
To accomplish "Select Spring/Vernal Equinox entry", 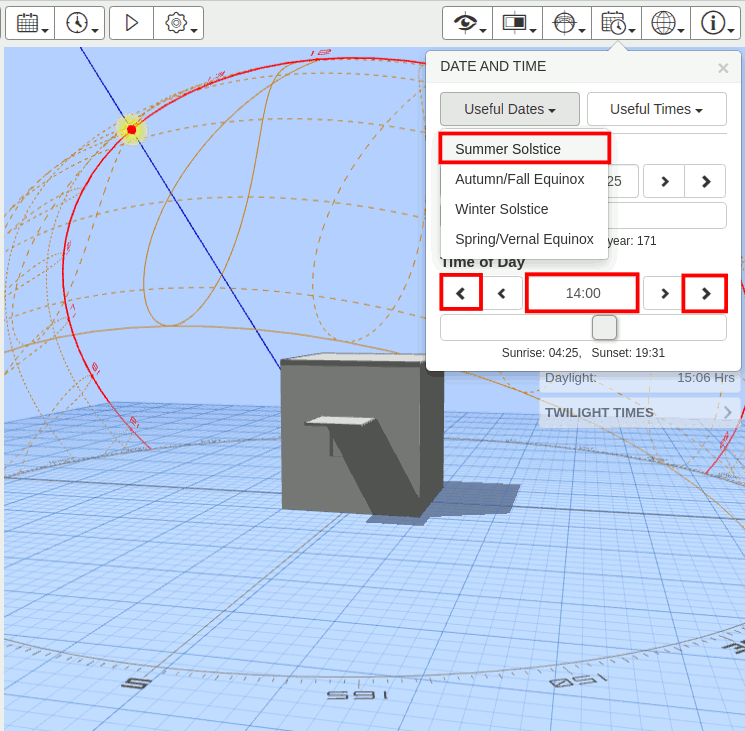I will [524, 239].
